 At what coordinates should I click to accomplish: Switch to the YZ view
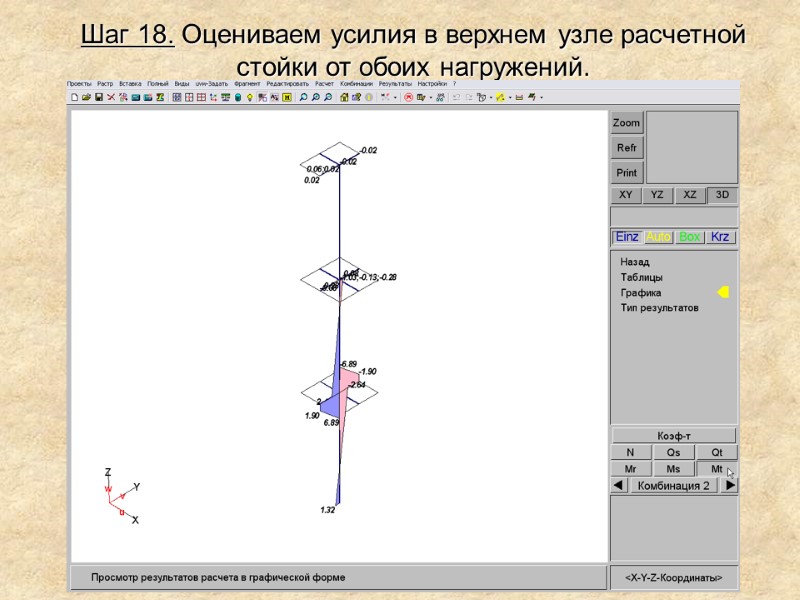(x=657, y=195)
